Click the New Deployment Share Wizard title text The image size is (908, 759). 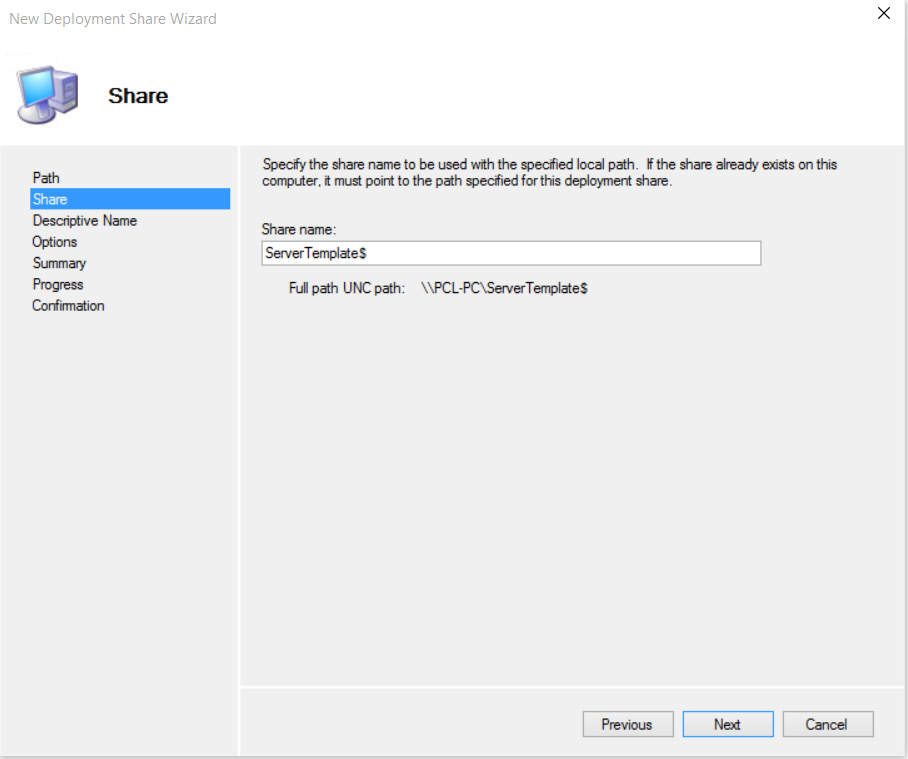112,18
